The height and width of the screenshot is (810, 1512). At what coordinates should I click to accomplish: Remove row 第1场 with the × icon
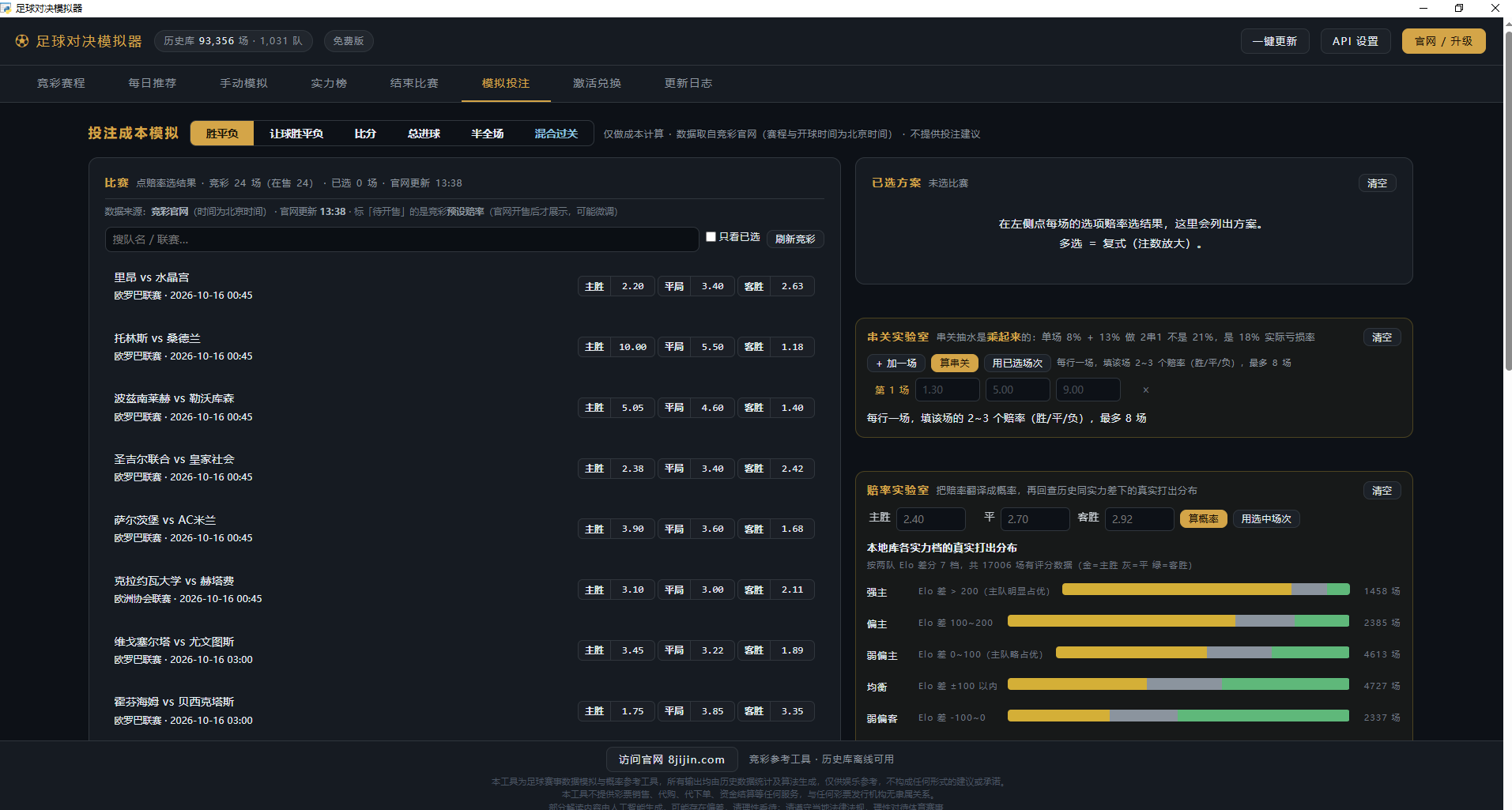pyautogui.click(x=1145, y=390)
